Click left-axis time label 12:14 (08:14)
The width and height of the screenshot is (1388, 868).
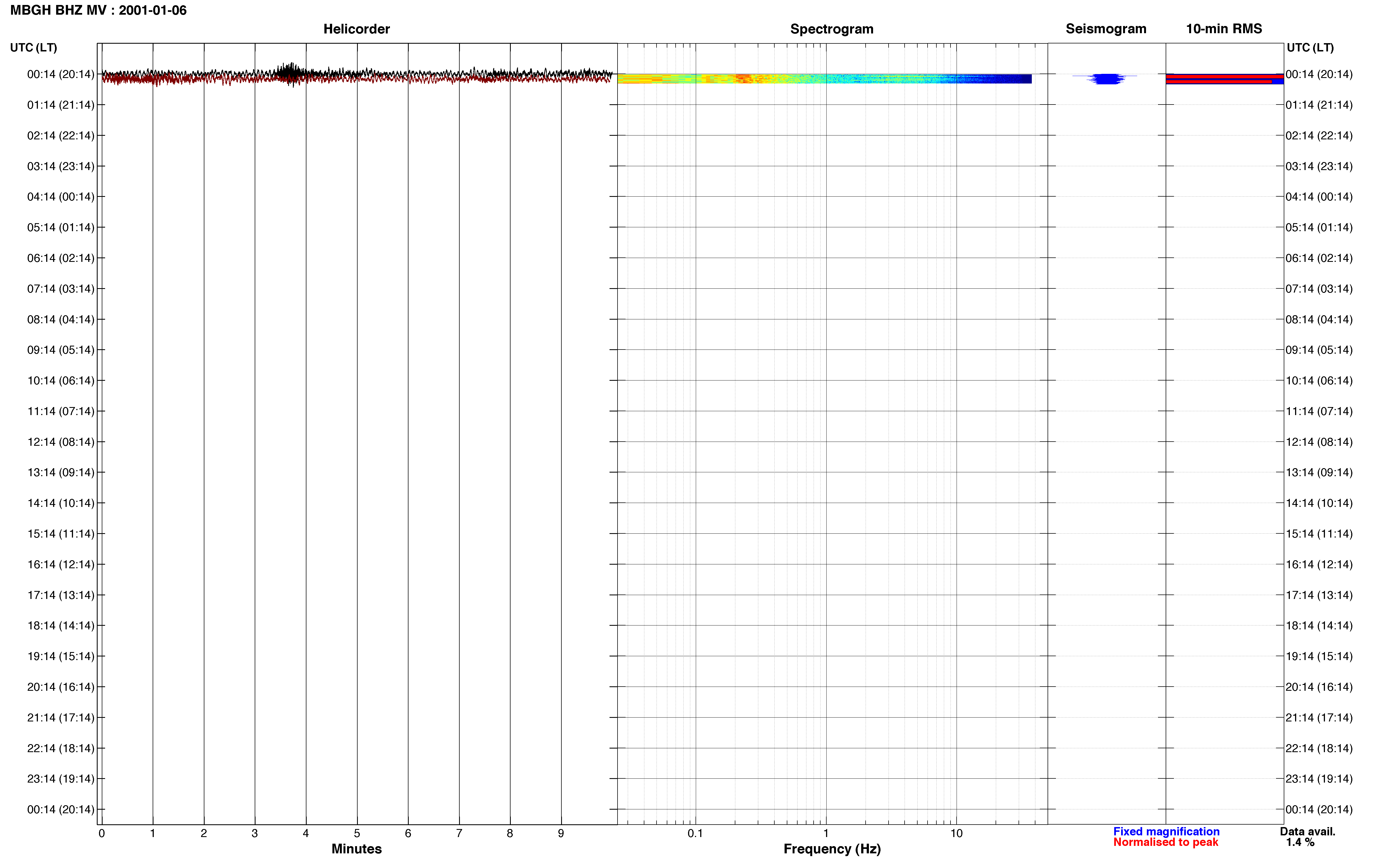[60, 442]
